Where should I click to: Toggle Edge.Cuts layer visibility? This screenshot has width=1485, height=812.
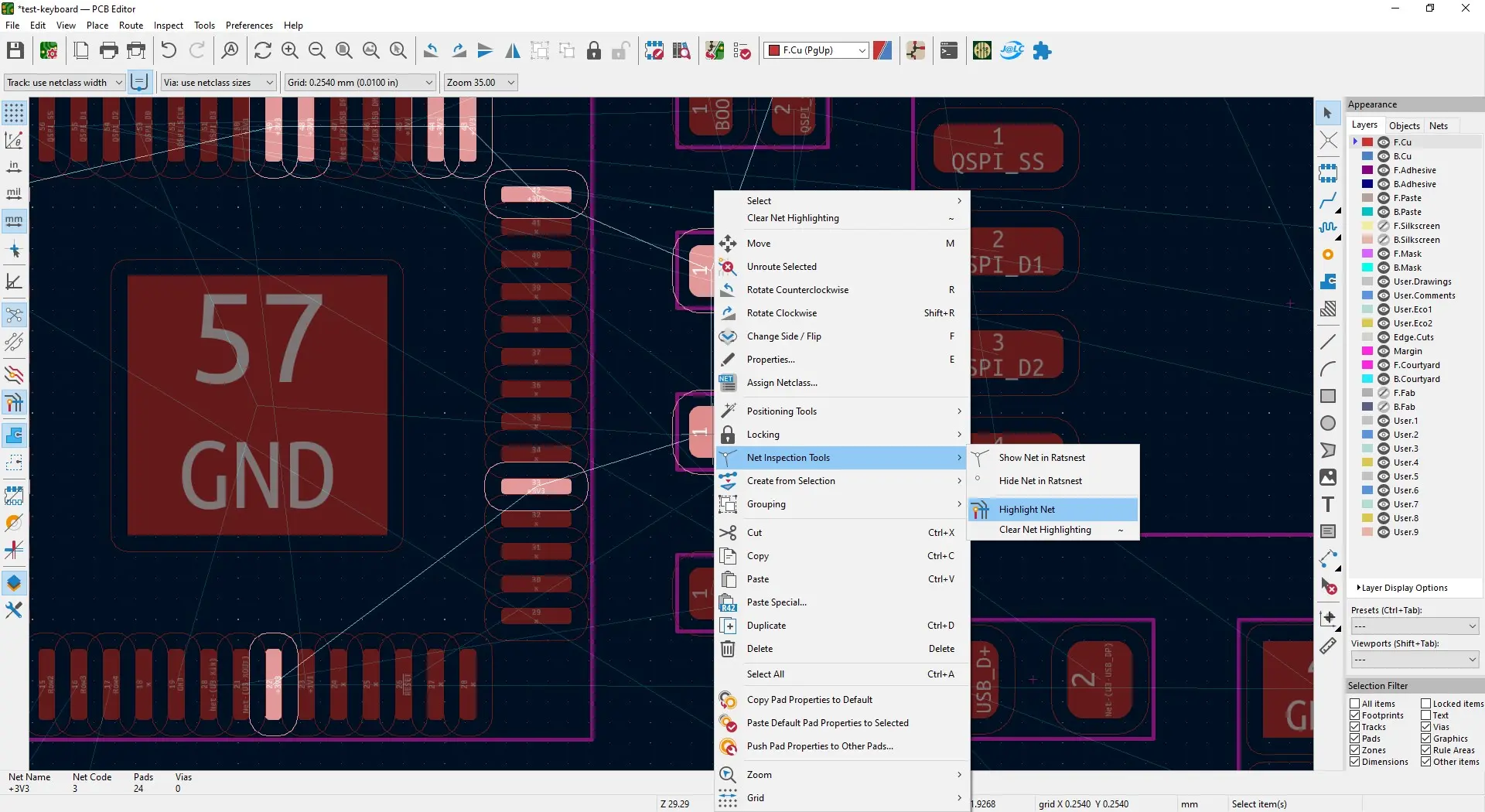pos(1384,337)
